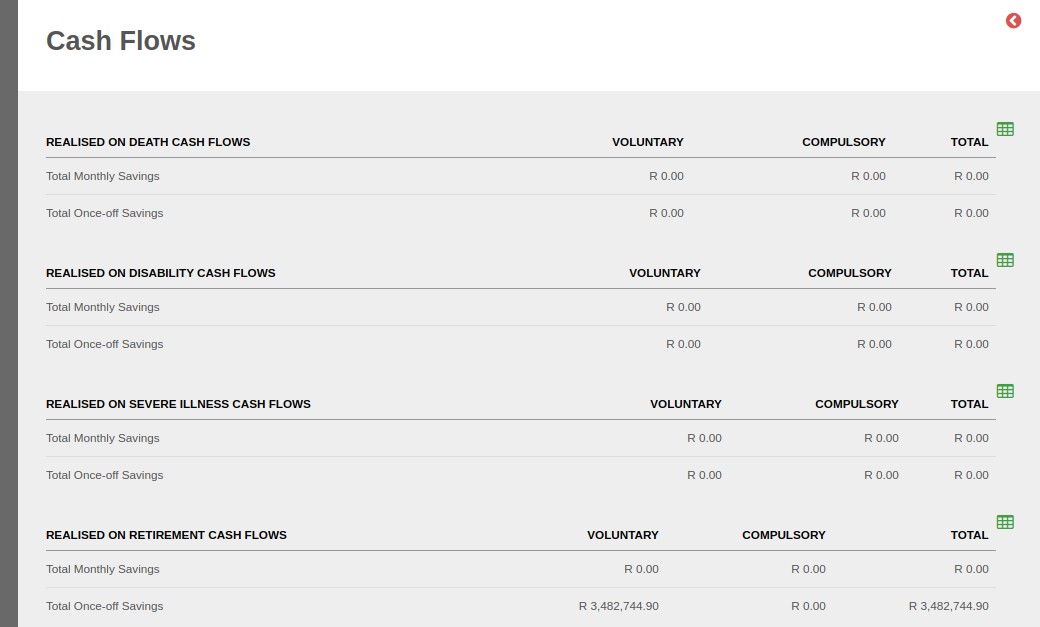
Task: Click the red back arrow icon
Action: tap(1013, 21)
